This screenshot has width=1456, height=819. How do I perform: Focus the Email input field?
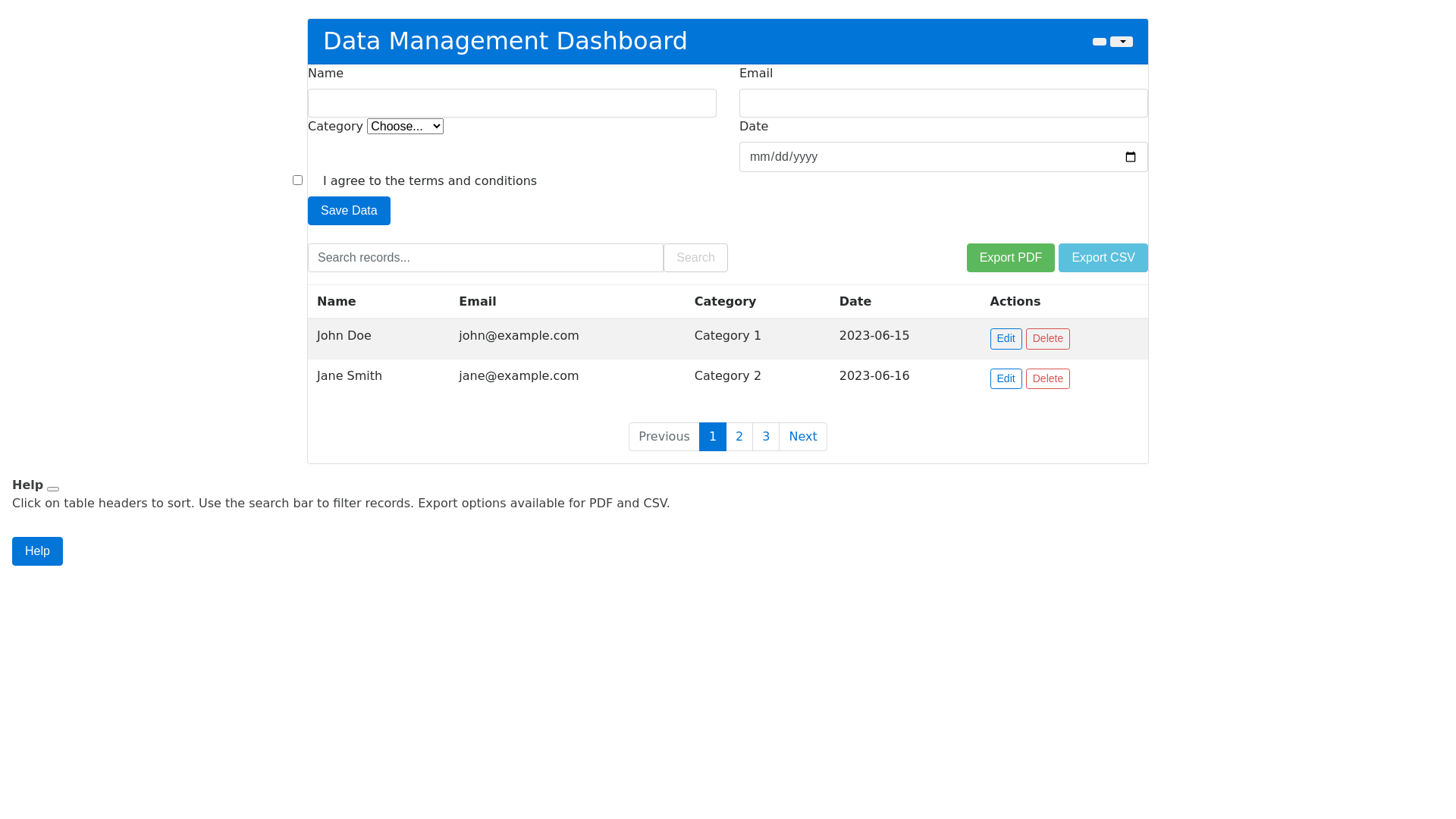(x=943, y=103)
